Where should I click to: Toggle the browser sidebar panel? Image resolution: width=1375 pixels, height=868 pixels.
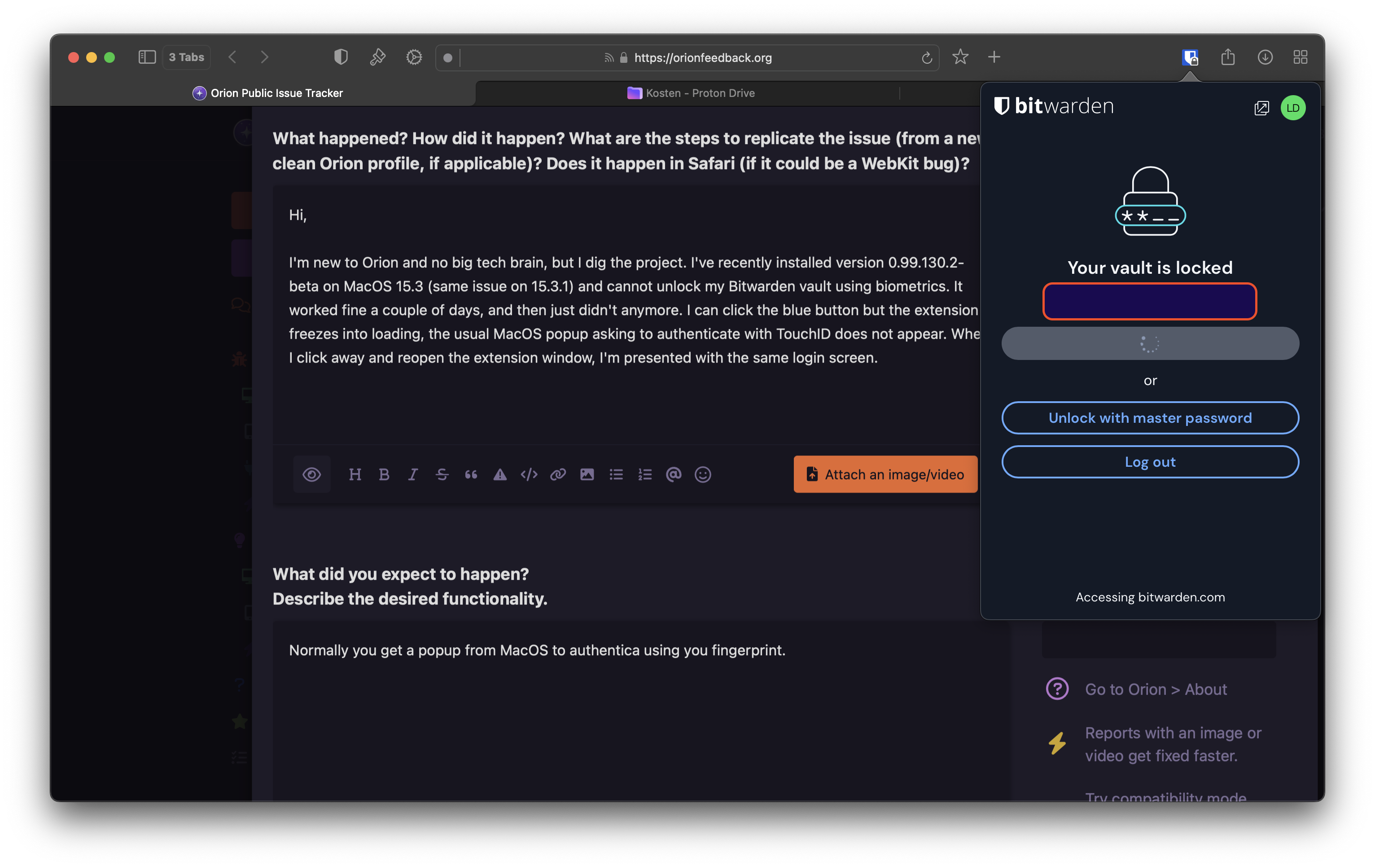[x=147, y=57]
